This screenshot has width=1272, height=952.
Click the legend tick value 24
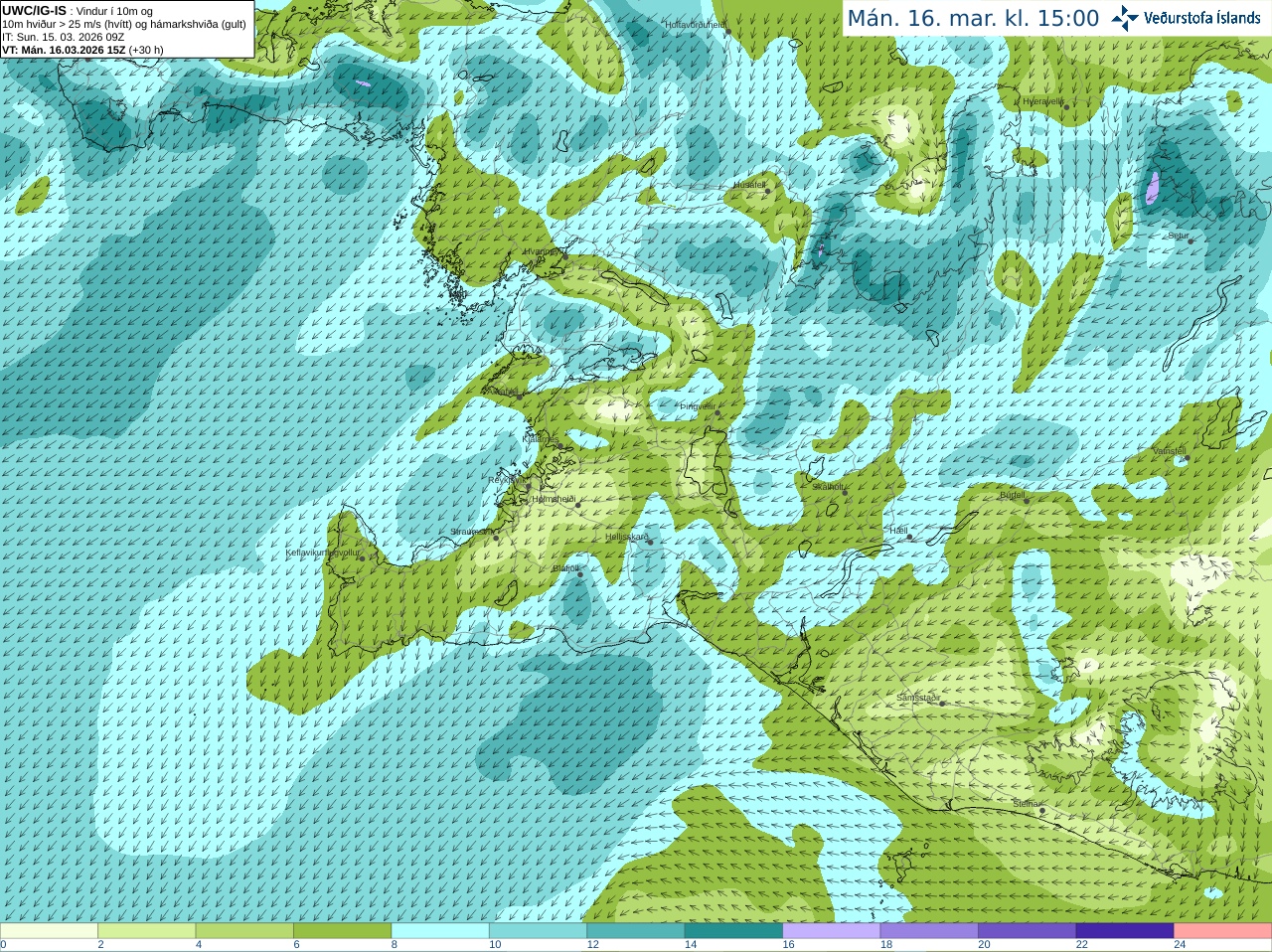coord(1180,945)
